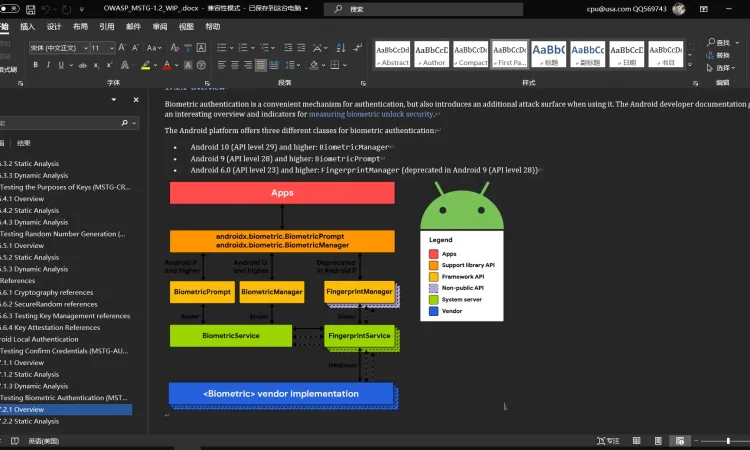The width and height of the screenshot is (750, 450).
Task: Open the Customize Quick Access Toolbar dropdown
Action: (x=81, y=9)
